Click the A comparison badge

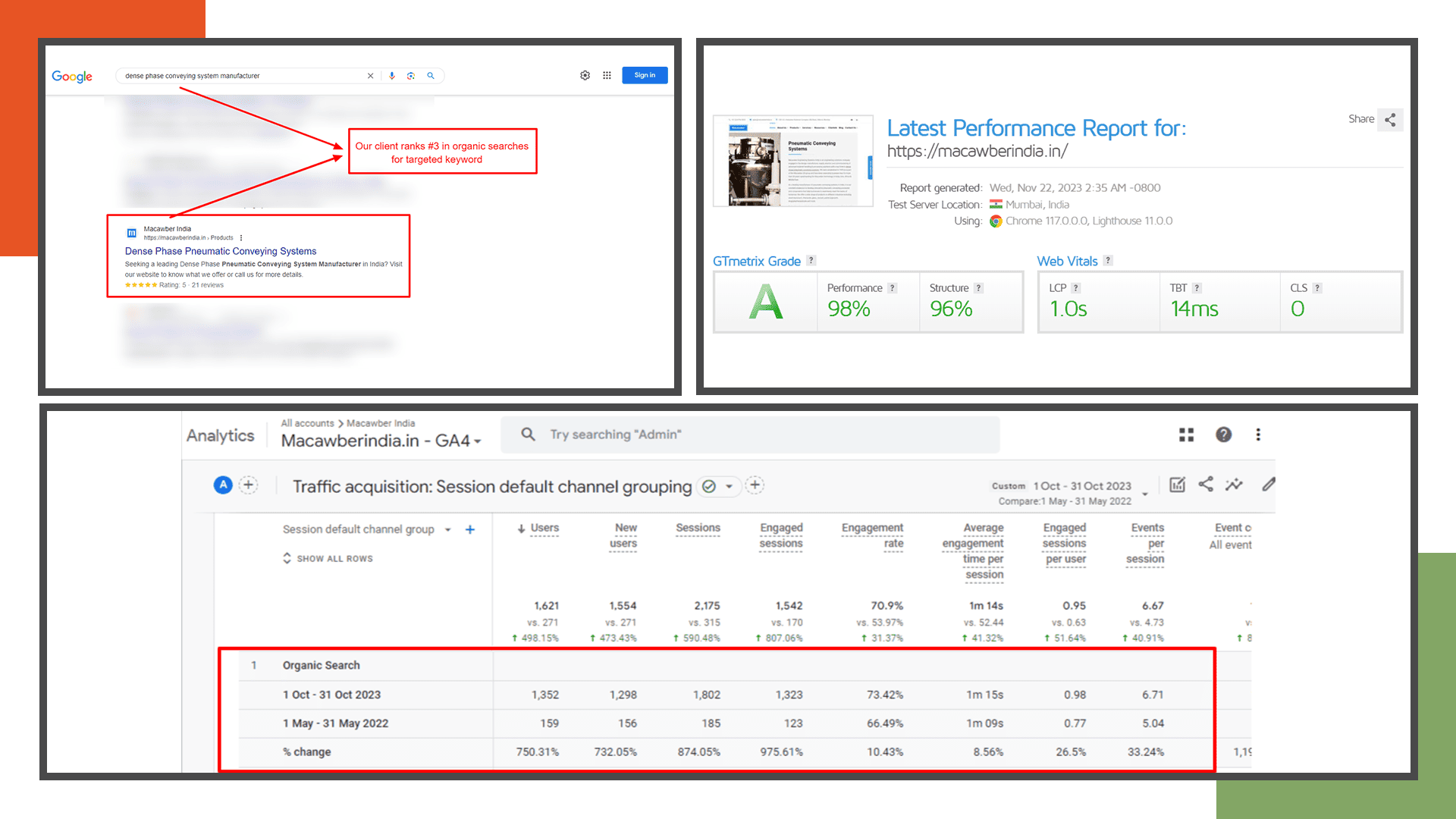[x=223, y=485]
